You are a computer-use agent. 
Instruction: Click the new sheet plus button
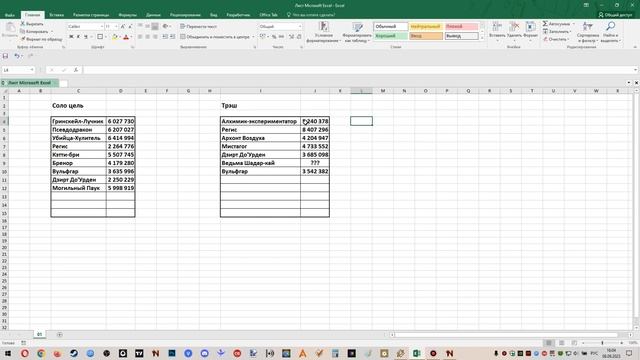point(60,335)
